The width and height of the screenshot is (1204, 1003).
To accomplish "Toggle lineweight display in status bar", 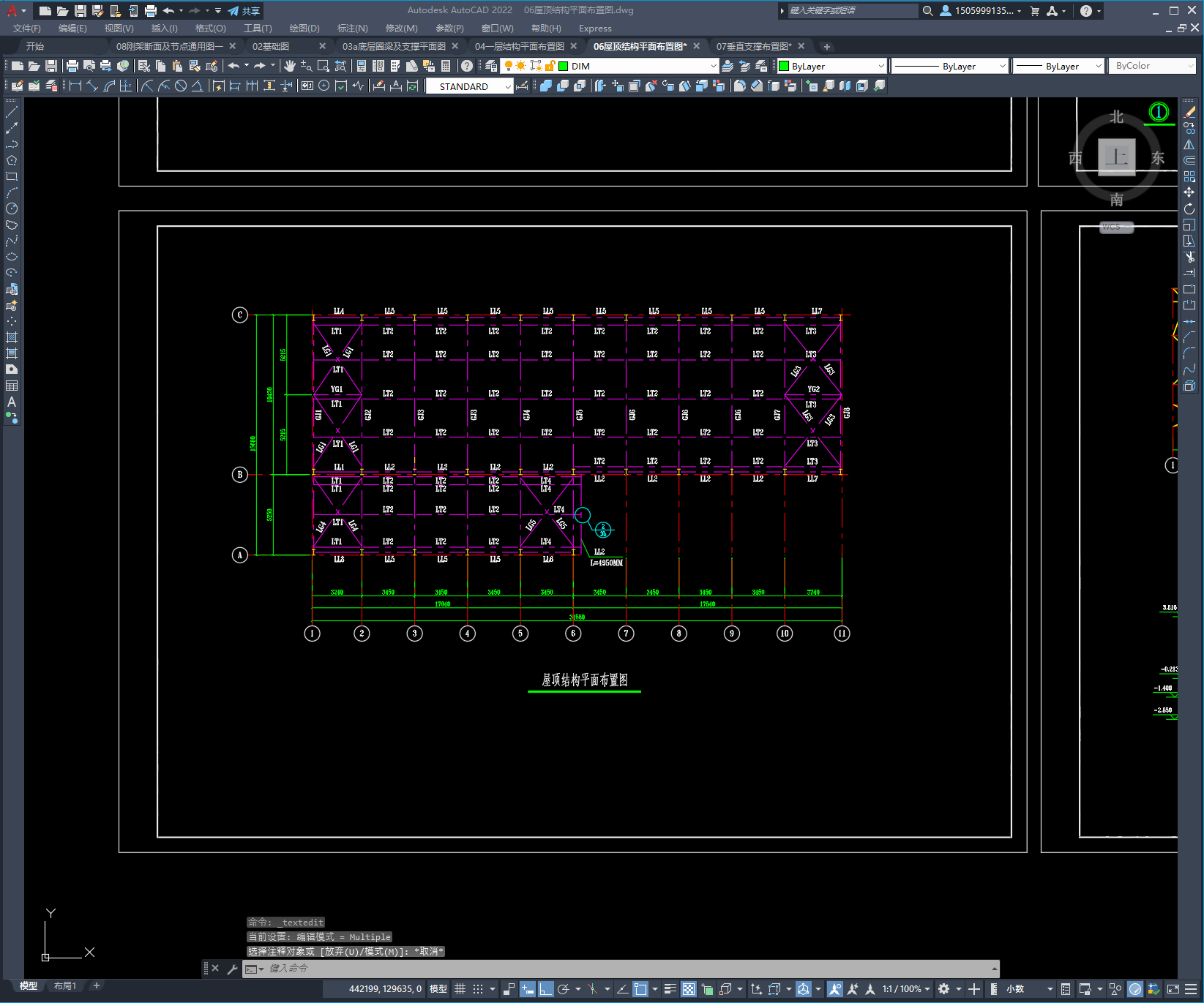I will coord(670,989).
